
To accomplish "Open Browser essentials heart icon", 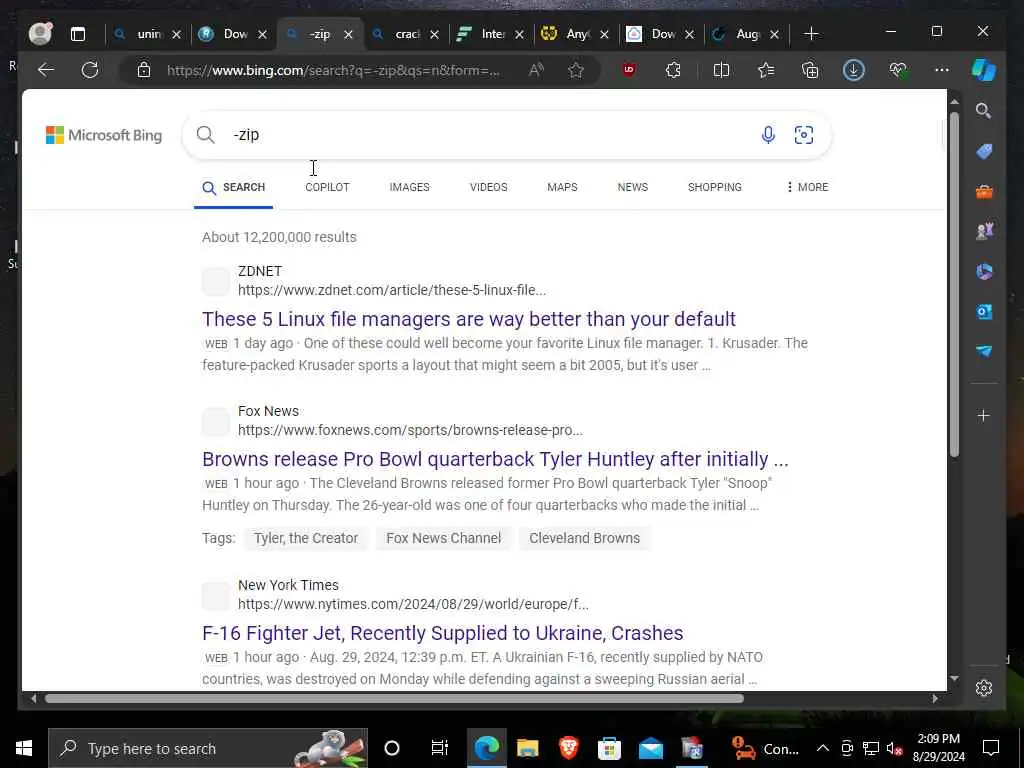I will point(898,70).
